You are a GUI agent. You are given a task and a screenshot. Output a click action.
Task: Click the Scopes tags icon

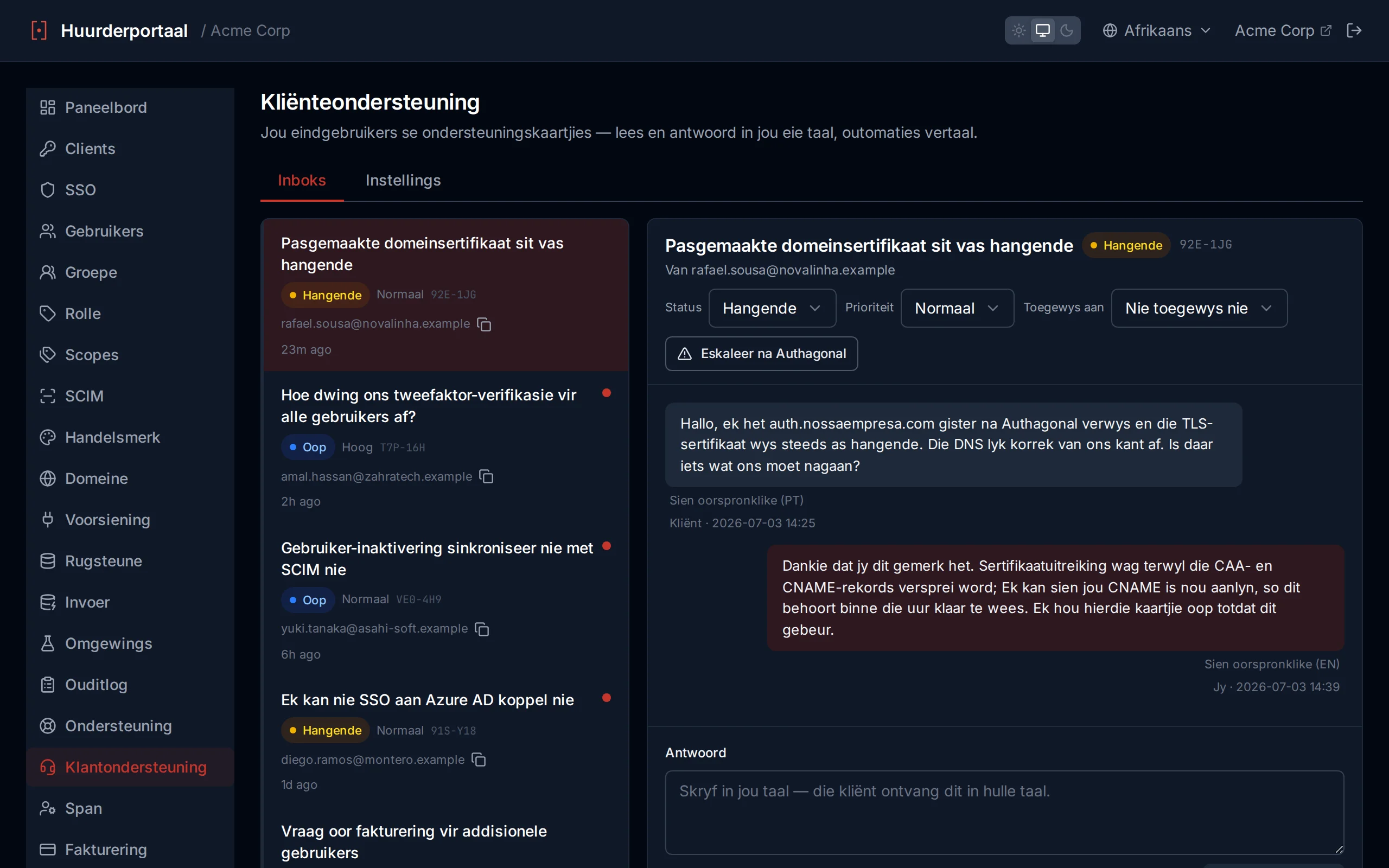point(48,355)
